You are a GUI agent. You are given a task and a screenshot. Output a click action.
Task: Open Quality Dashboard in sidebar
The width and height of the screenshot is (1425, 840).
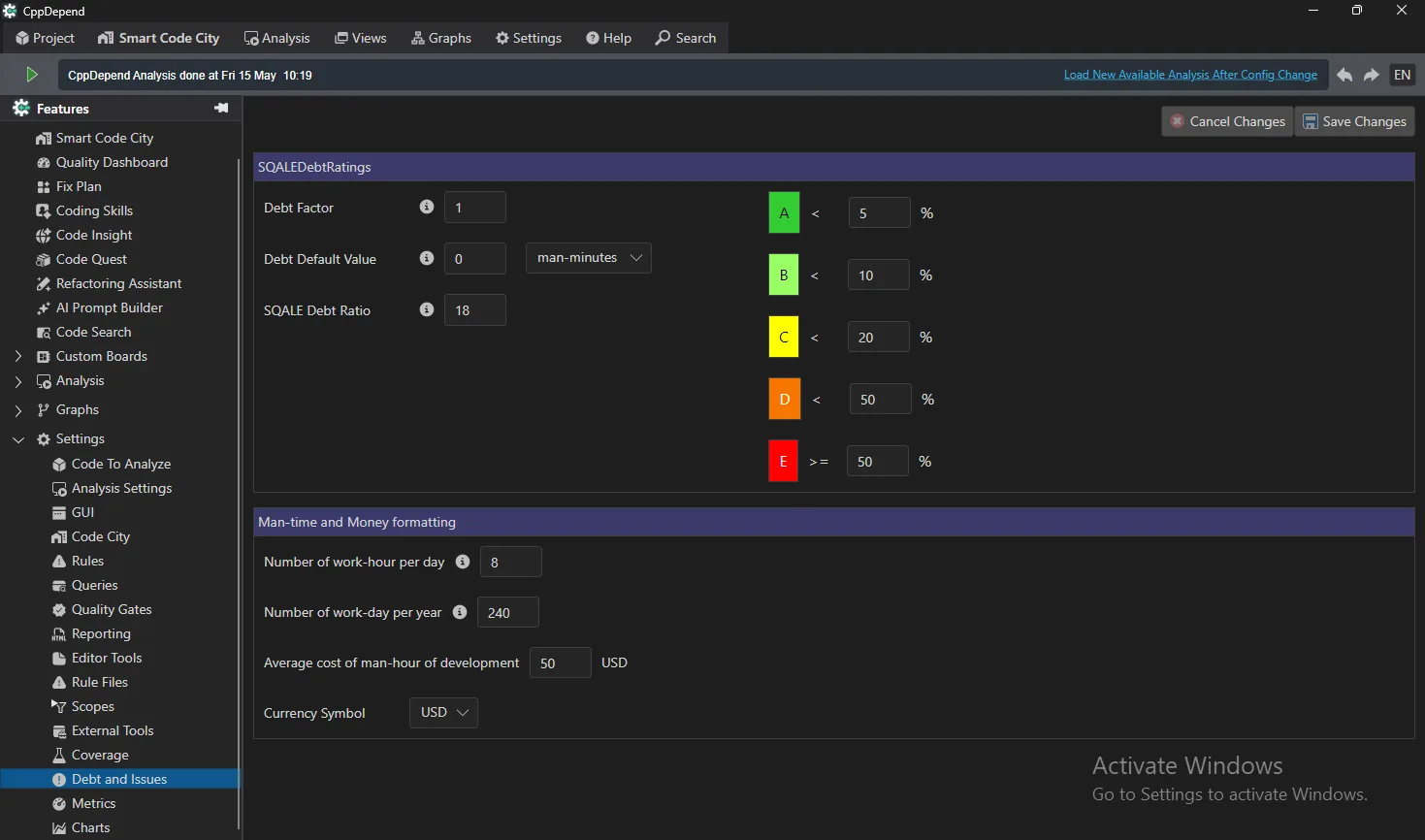click(102, 162)
